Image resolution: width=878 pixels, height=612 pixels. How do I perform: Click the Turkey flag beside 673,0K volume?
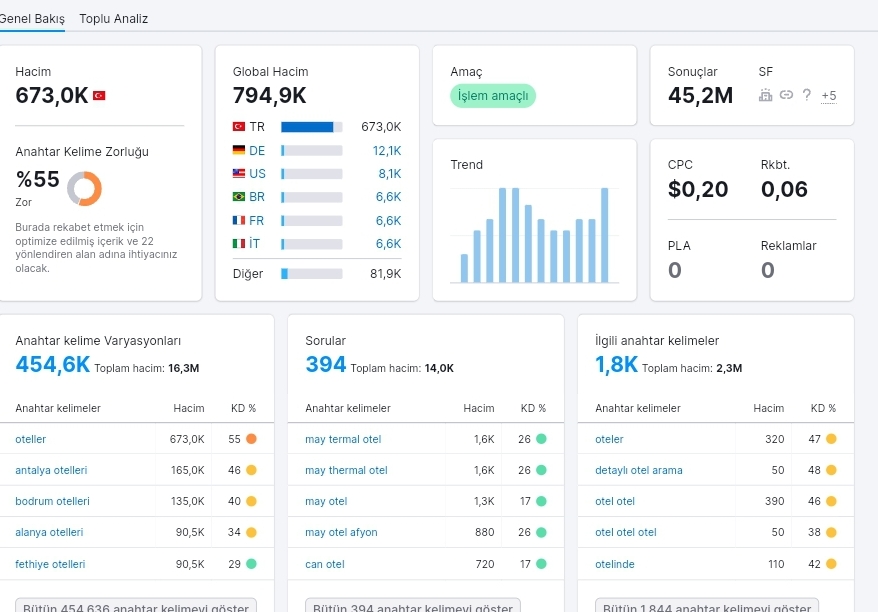pos(99,95)
